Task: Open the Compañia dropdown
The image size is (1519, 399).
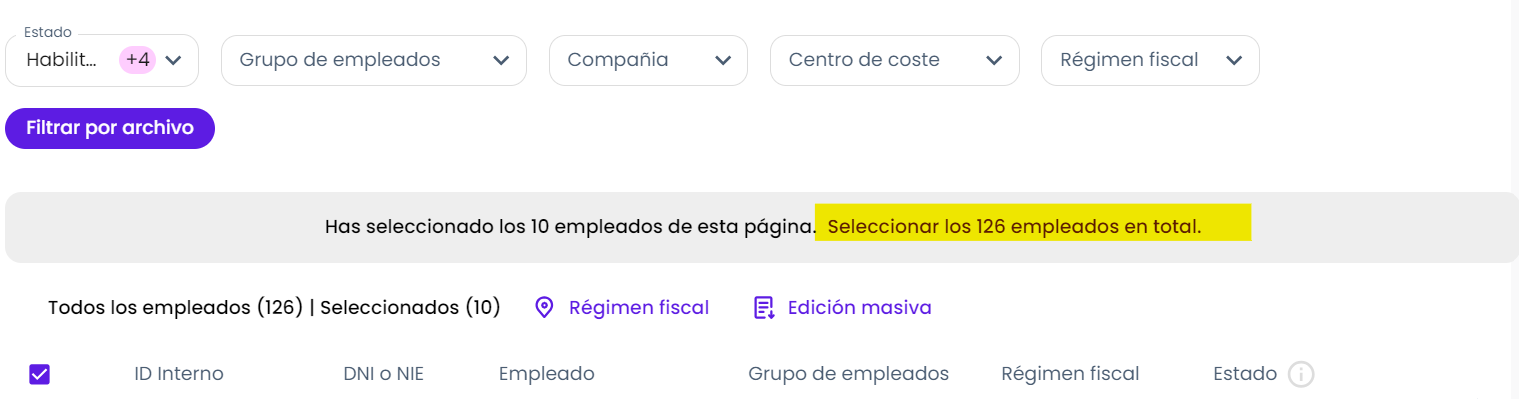Action: pos(648,60)
